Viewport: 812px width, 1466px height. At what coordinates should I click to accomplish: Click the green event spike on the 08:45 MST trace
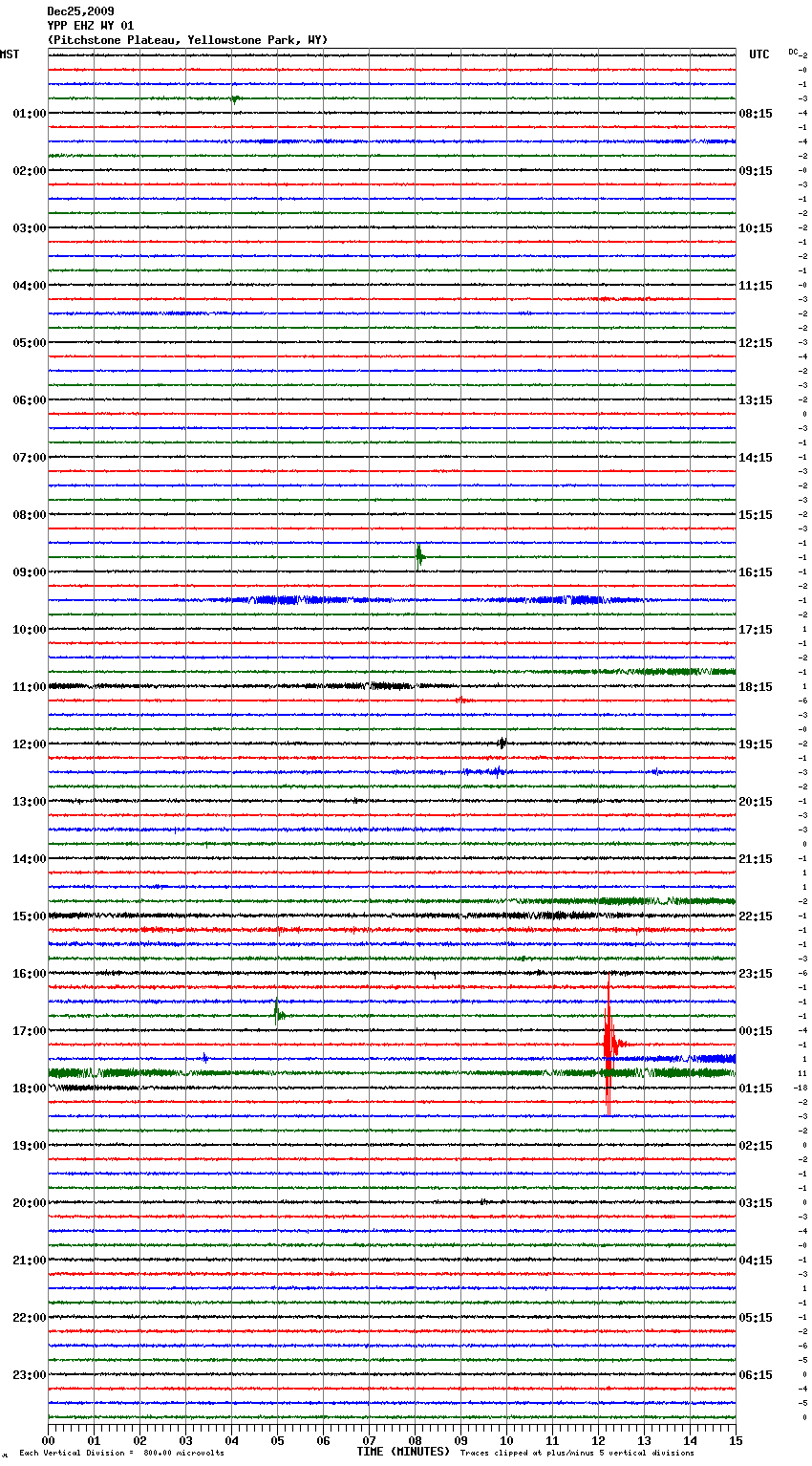coord(419,556)
